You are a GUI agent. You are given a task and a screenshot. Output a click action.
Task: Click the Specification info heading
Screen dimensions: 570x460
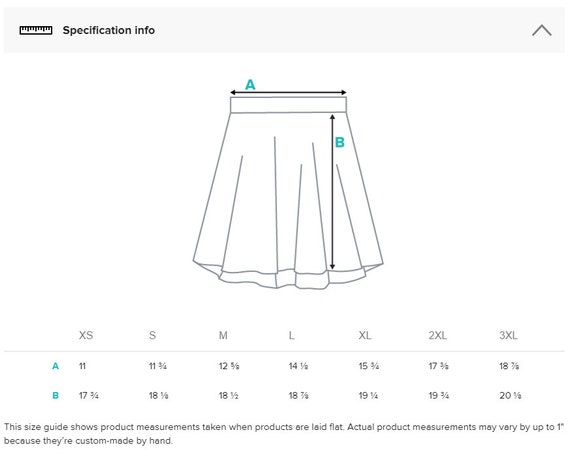click(x=109, y=30)
